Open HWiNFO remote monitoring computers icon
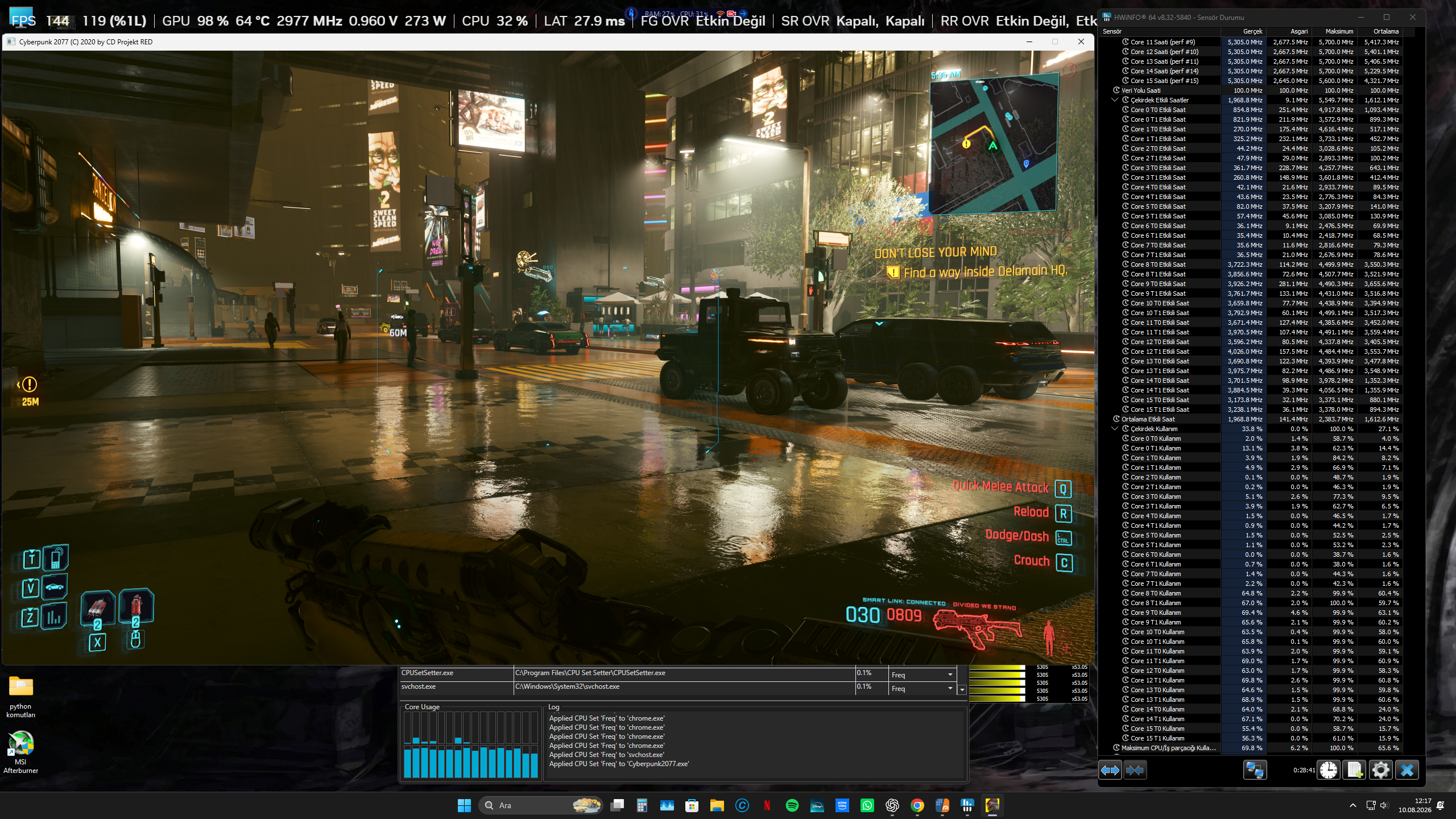The width and height of the screenshot is (1456, 819). [1255, 770]
